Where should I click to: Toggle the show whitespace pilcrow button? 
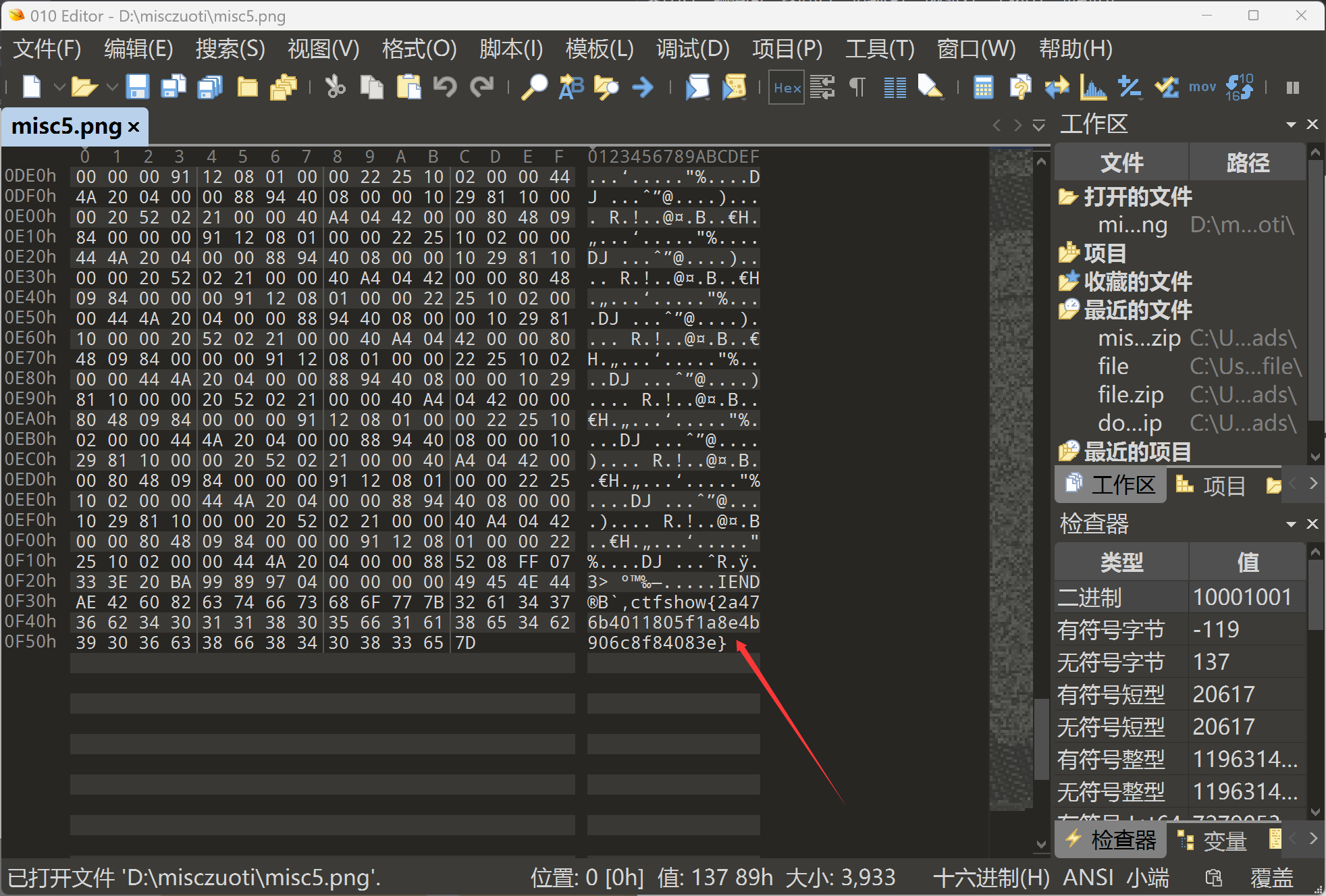pyautogui.click(x=857, y=87)
